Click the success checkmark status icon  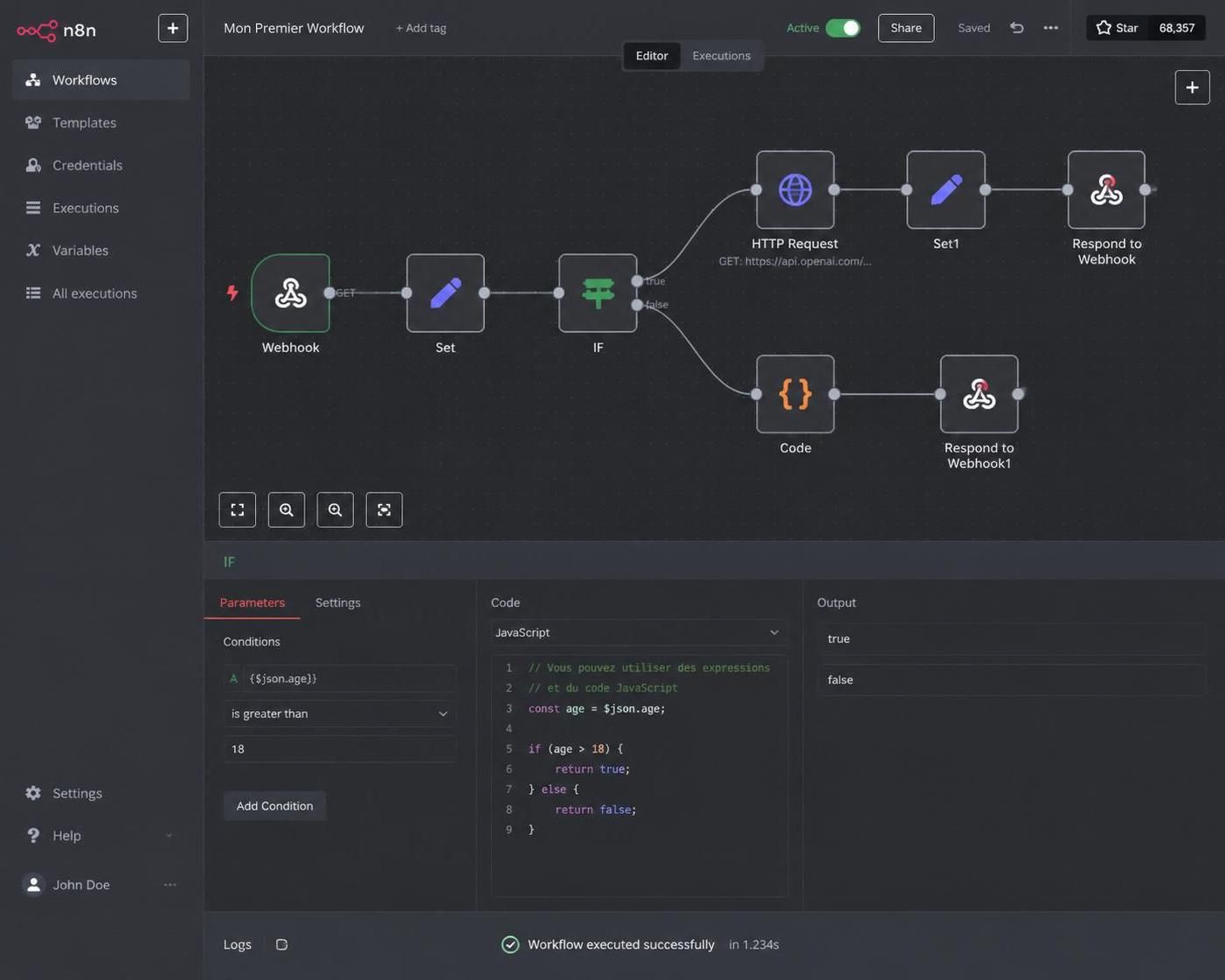510,945
